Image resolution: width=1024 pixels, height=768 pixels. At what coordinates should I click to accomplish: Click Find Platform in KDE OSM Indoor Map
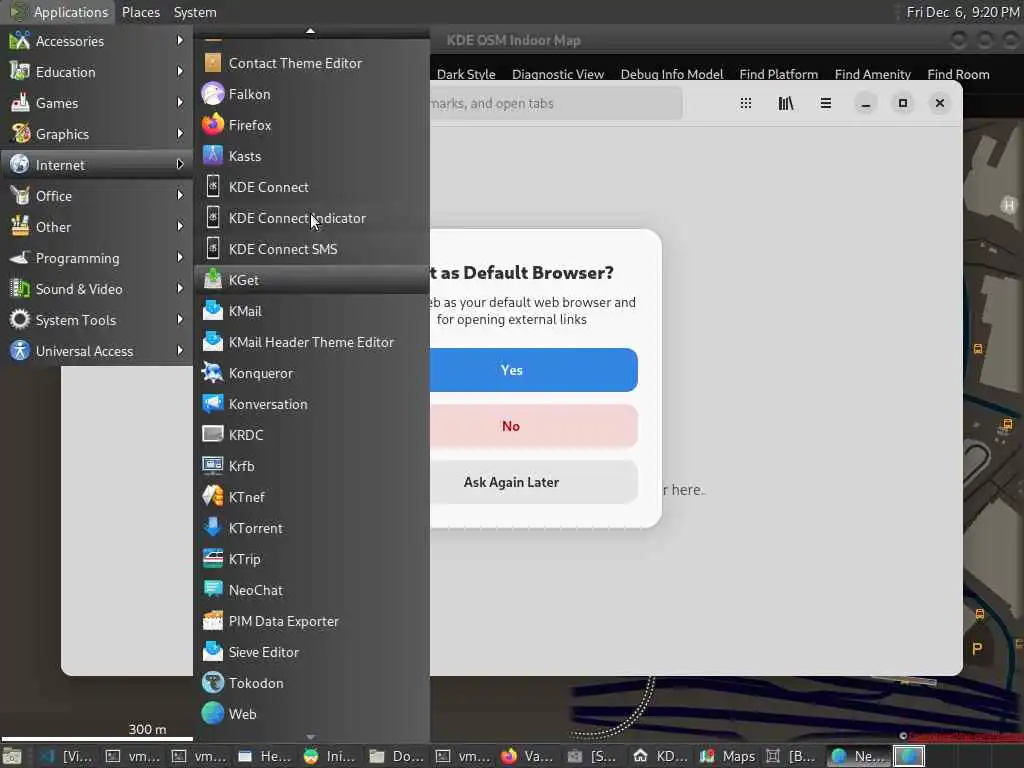tap(778, 74)
